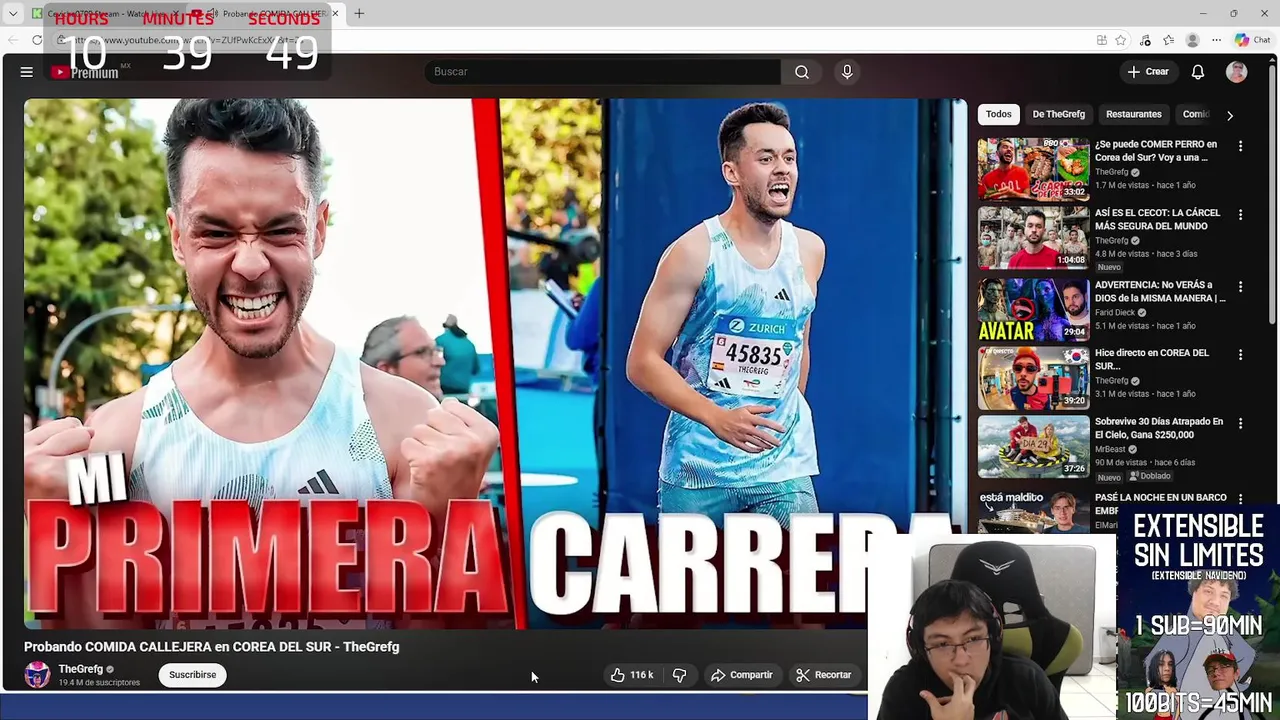Image resolution: width=1280 pixels, height=720 pixels.
Task: Open the notifications bell
Action: pos(1198,72)
